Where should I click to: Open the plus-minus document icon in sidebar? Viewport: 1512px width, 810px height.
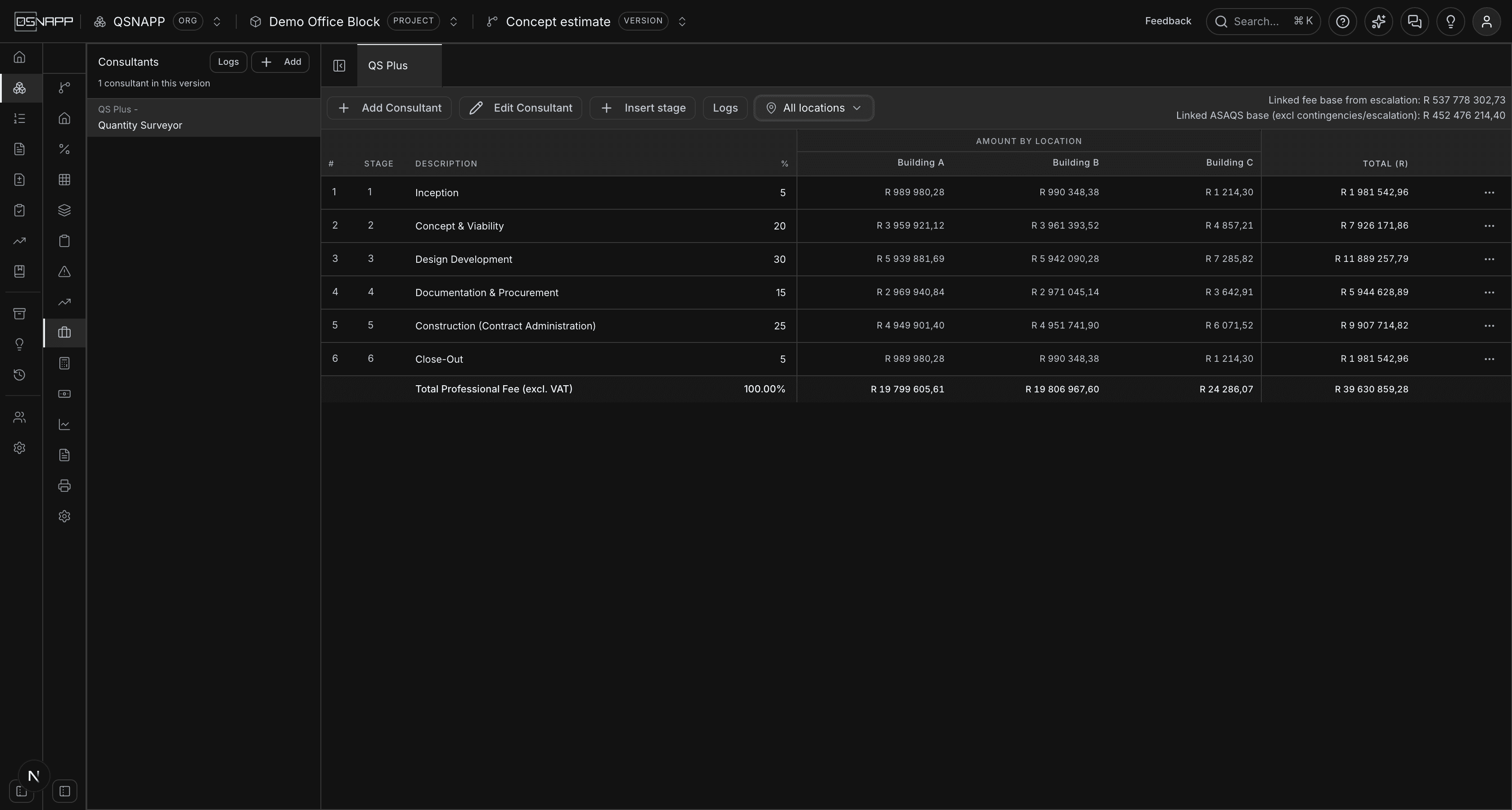click(19, 180)
